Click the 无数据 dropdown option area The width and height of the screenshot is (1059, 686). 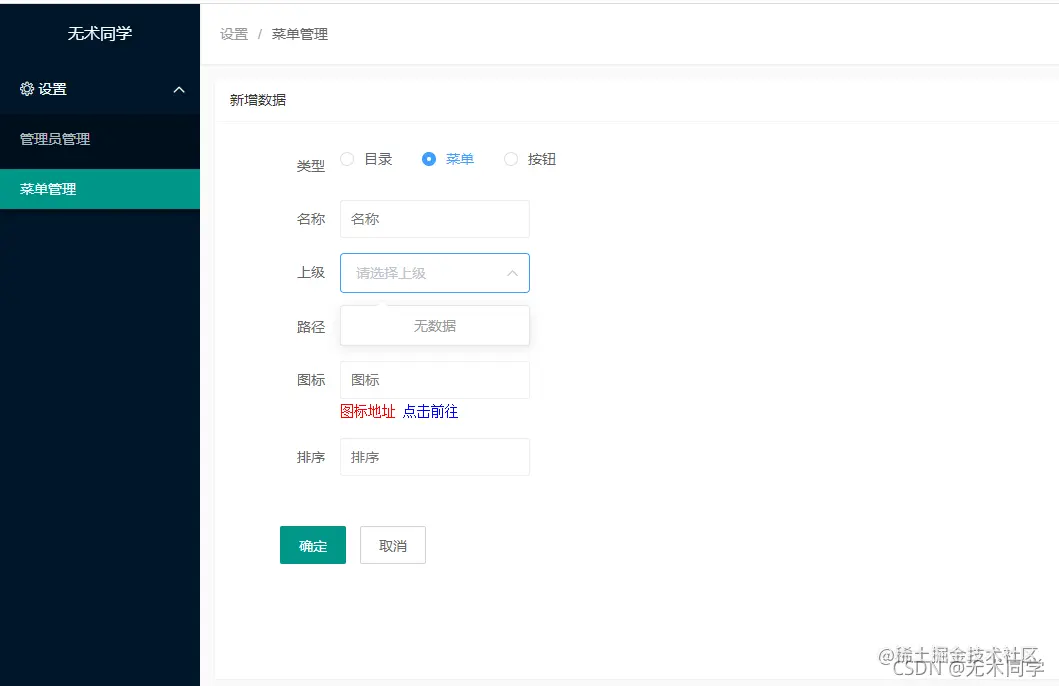434,325
